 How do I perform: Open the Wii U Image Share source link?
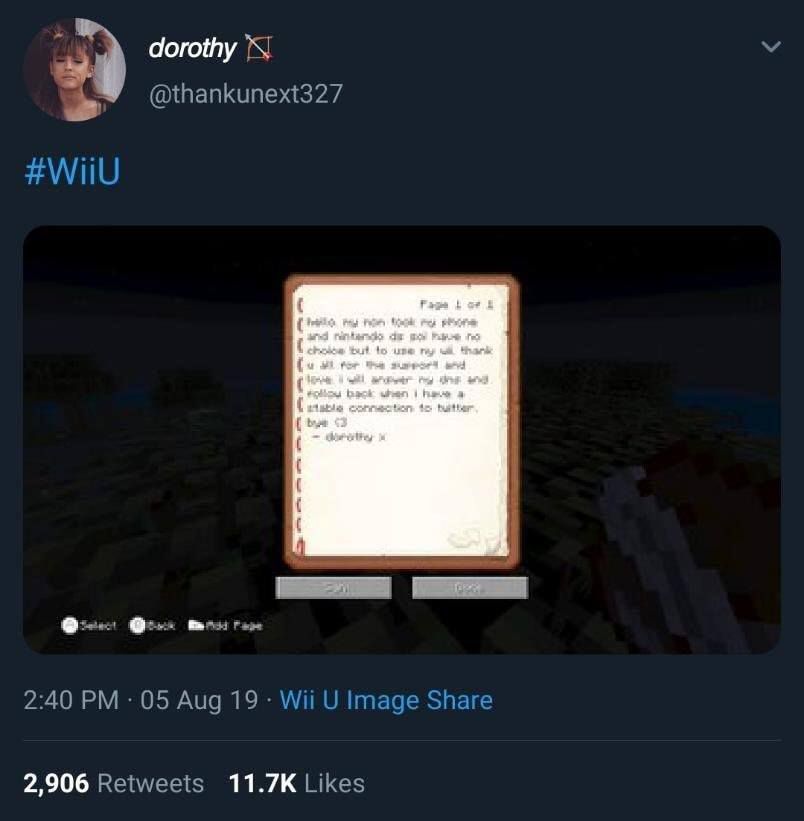point(386,700)
